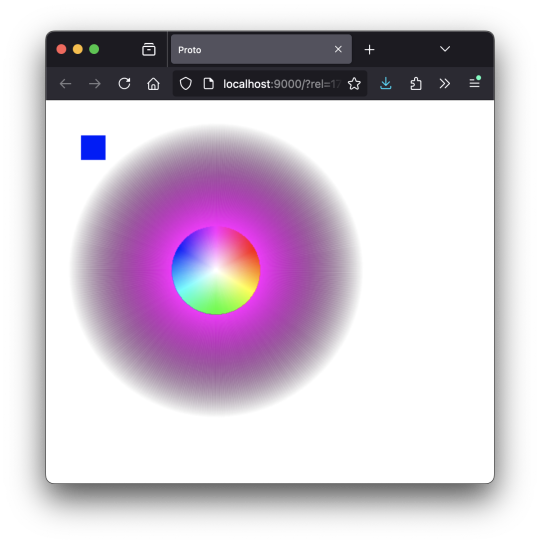Open the Firefox home page
Image resolution: width=540 pixels, height=544 pixels.
click(x=153, y=84)
